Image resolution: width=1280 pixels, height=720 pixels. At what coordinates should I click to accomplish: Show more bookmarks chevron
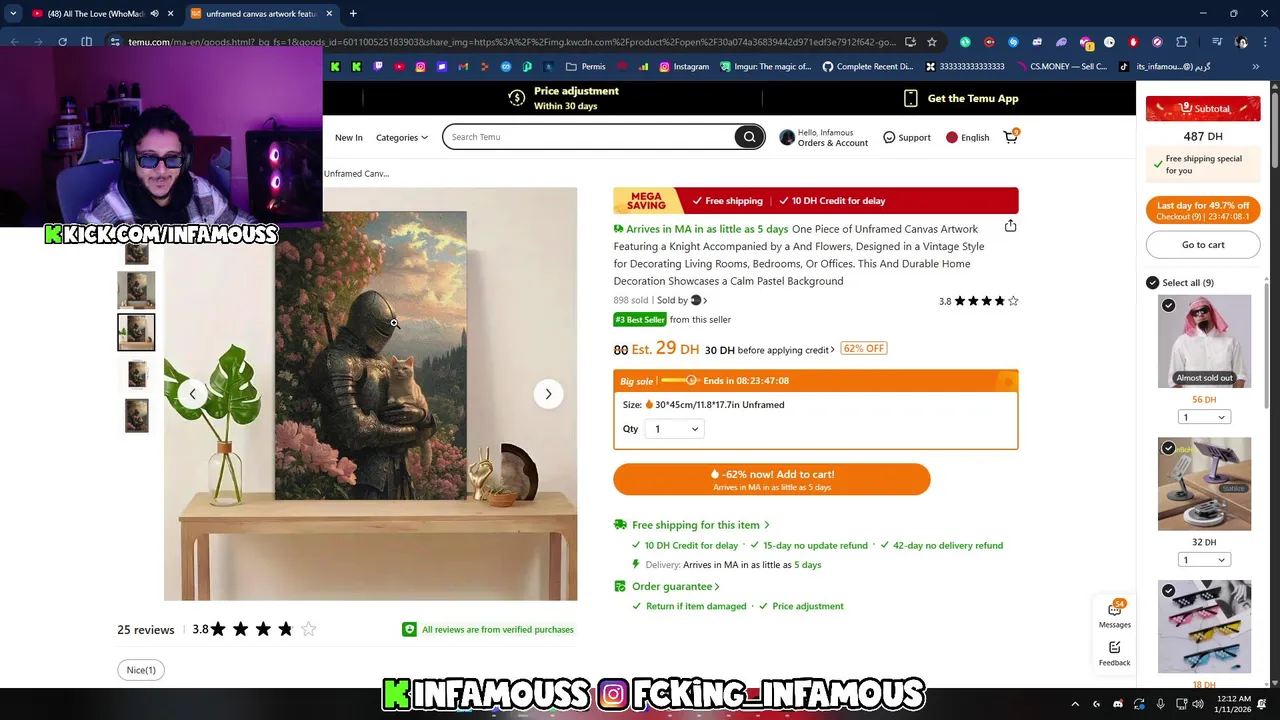pyautogui.click(x=1255, y=67)
